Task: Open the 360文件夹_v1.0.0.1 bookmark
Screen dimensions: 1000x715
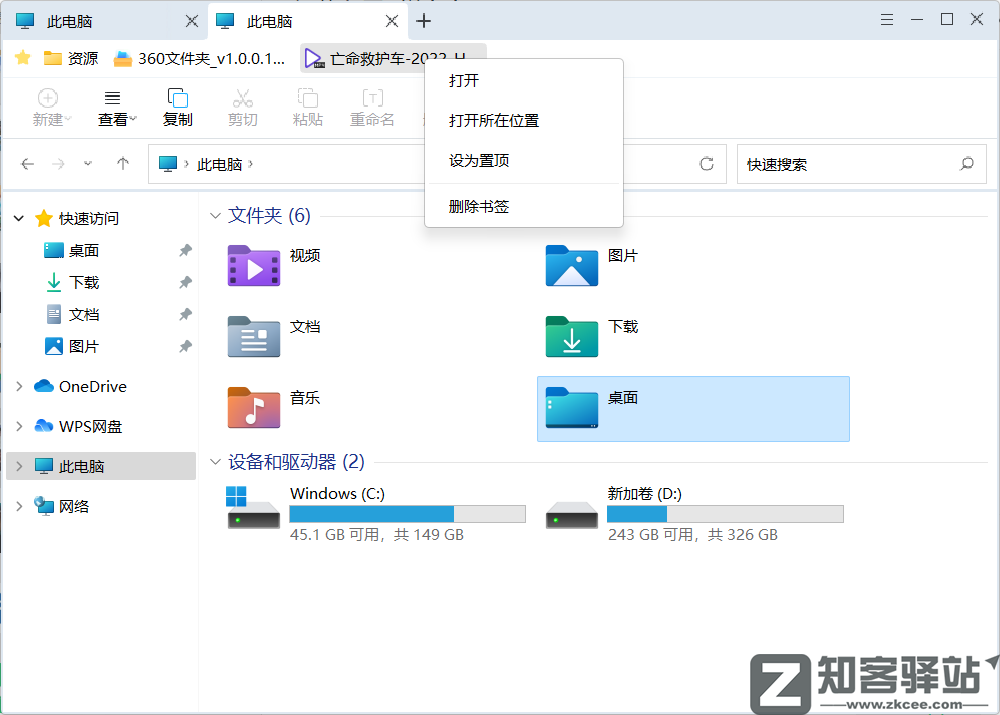Action: [x=181, y=58]
